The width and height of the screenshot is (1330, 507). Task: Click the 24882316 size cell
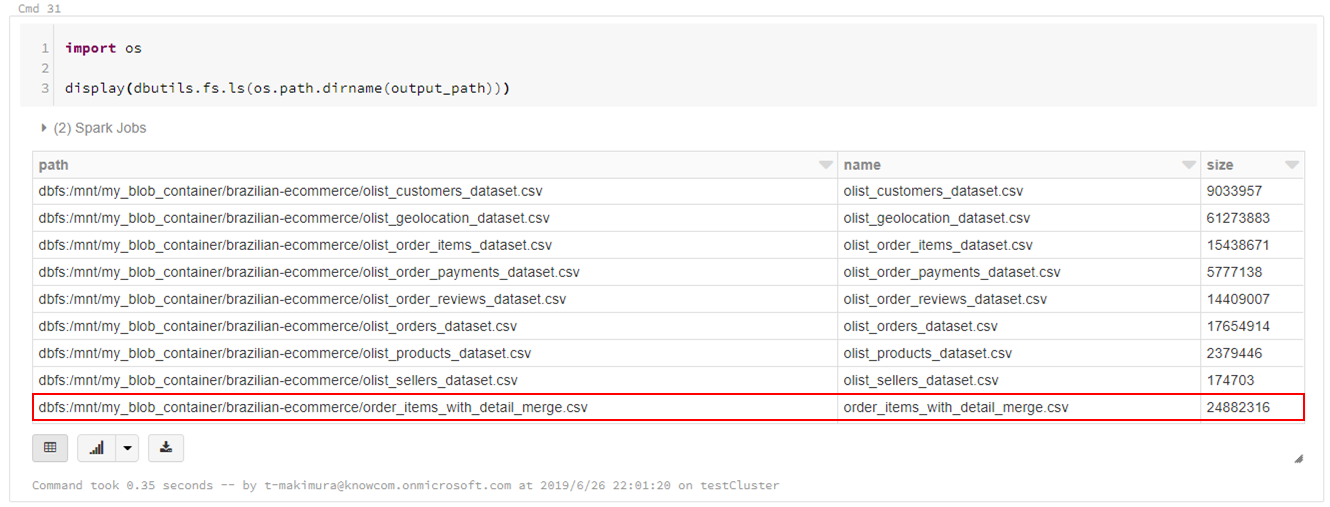[1239, 408]
